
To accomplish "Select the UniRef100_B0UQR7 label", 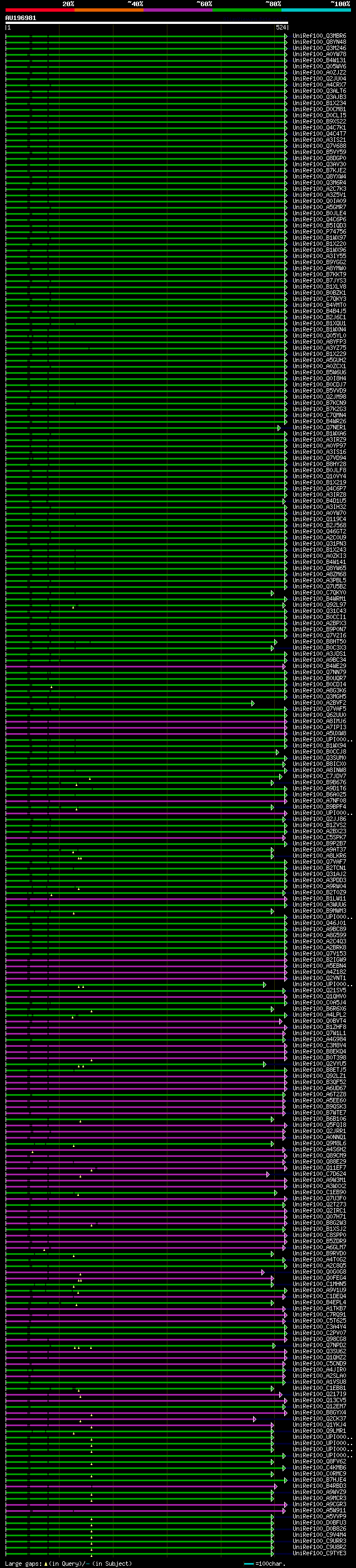I will 319,679.
